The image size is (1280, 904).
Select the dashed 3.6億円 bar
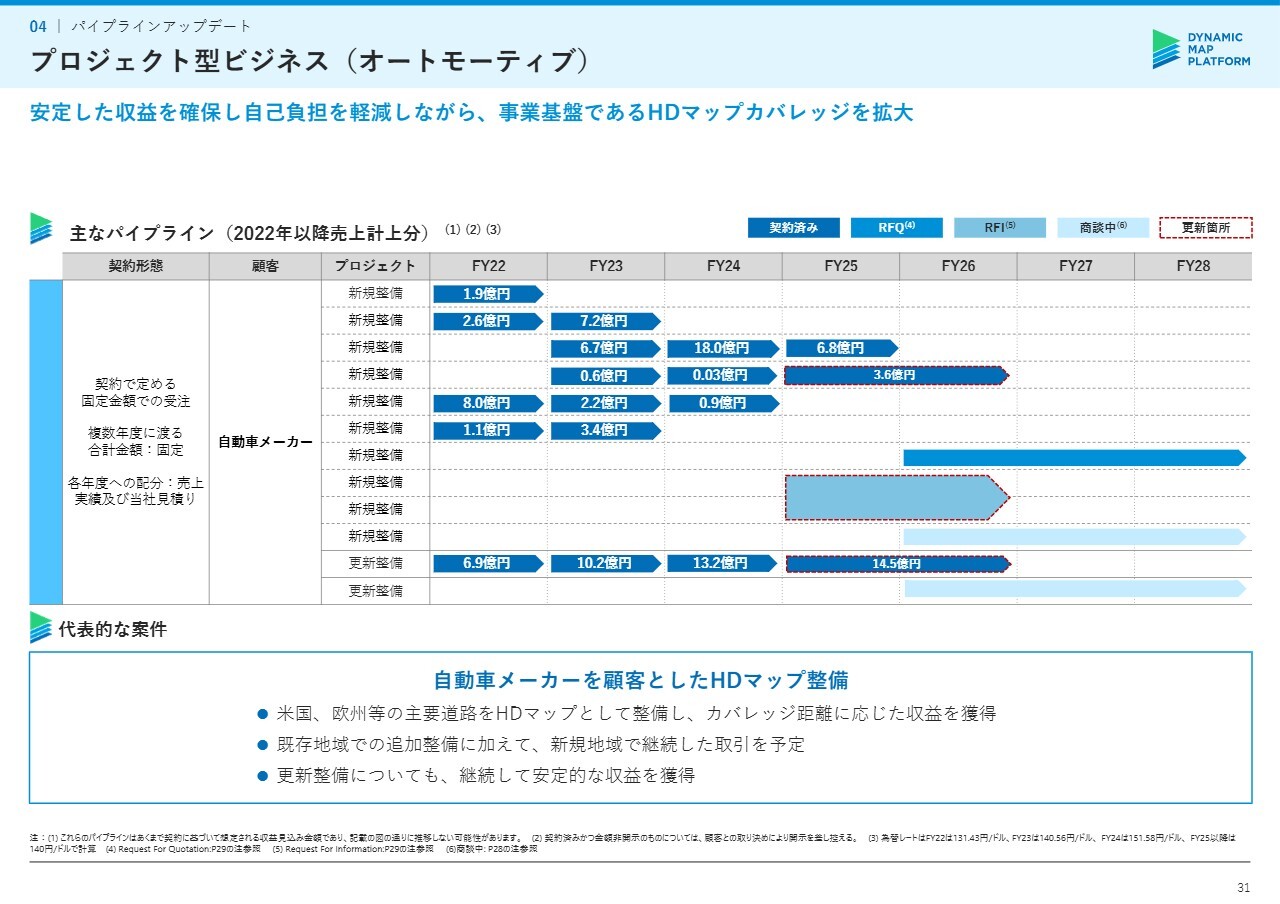[897, 375]
